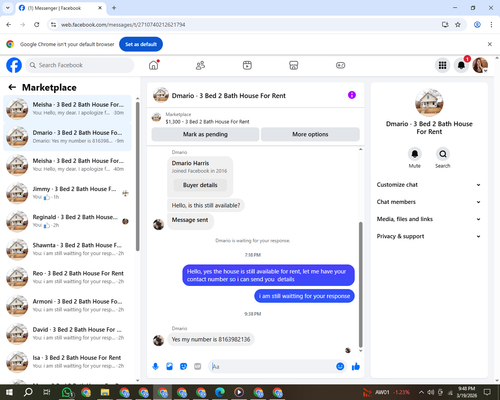View site information icon in address bar
This screenshot has width=500, height=400.
click(x=54, y=25)
